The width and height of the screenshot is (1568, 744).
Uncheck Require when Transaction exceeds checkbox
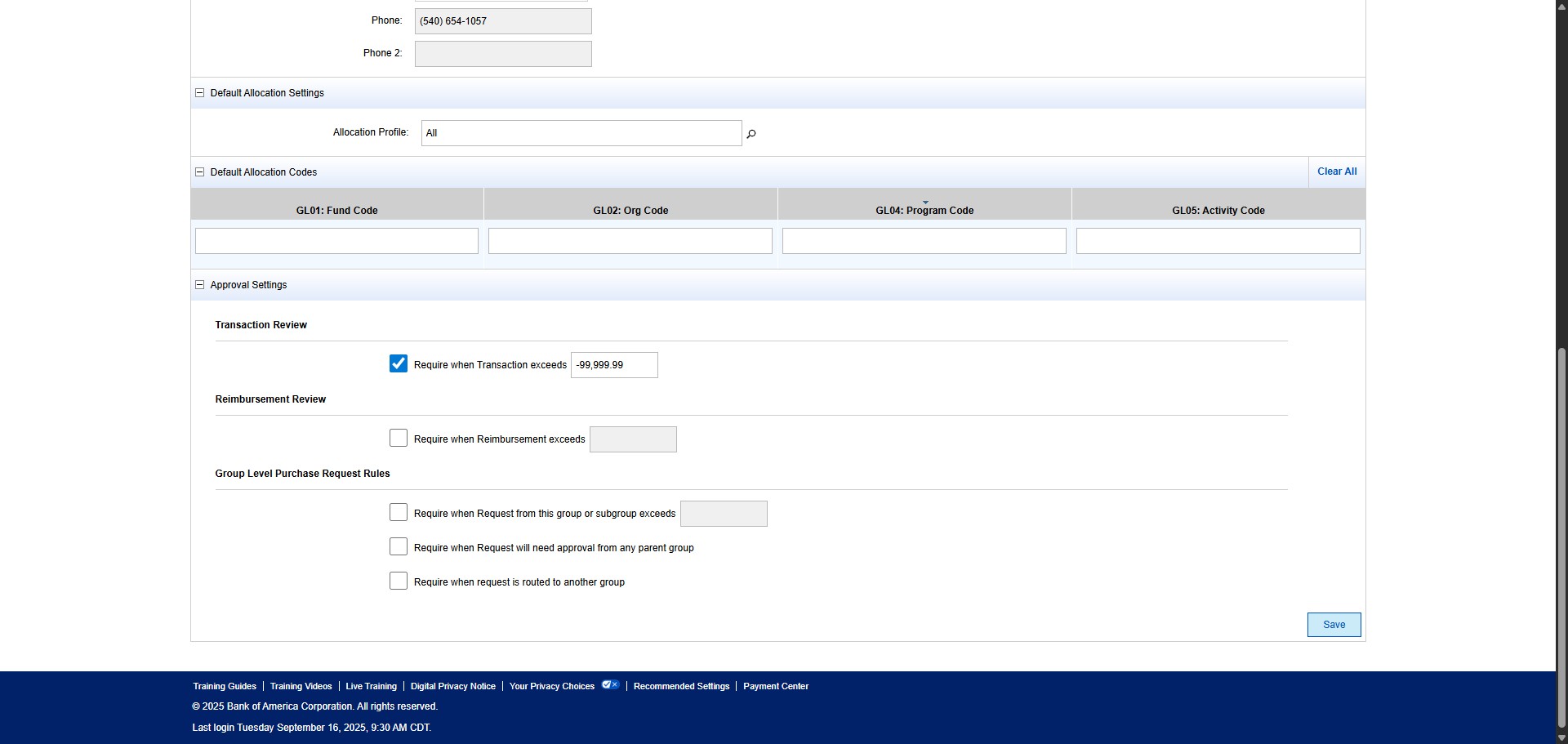pyautogui.click(x=399, y=364)
